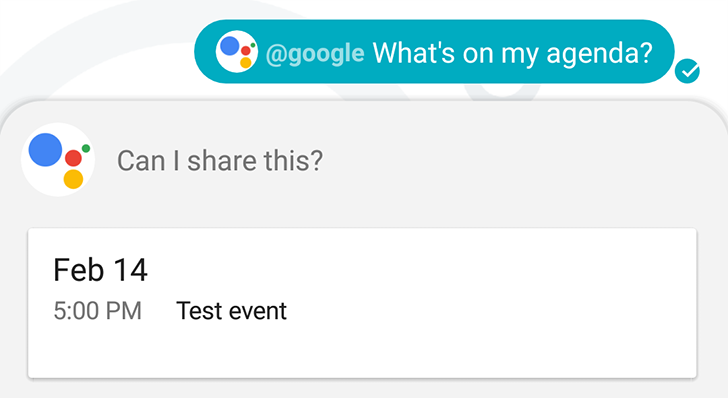728x398 pixels.
Task: Click the yellow dot in the small bubble icon
Action: (246, 63)
